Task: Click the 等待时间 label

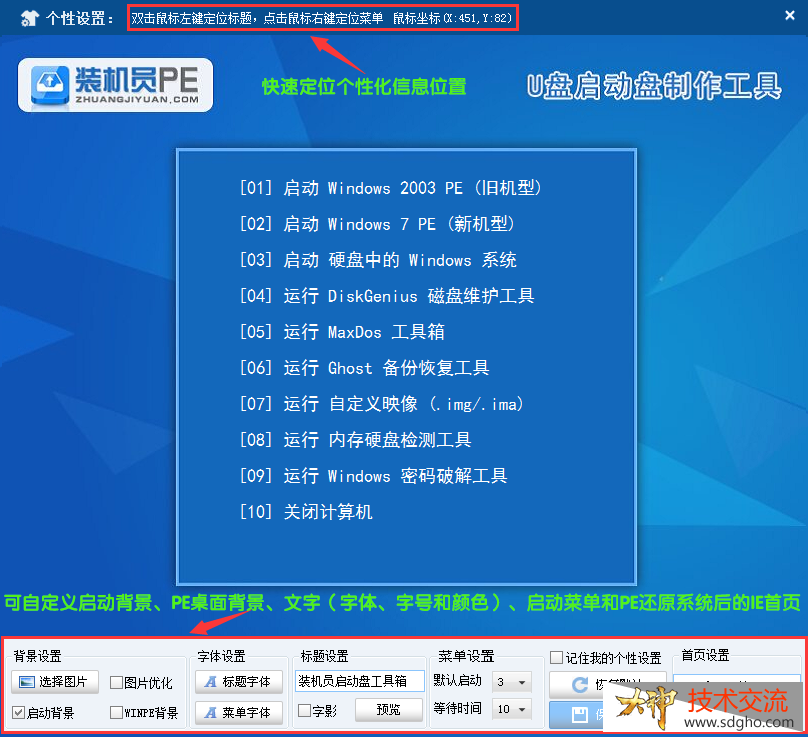Action: click(458, 708)
